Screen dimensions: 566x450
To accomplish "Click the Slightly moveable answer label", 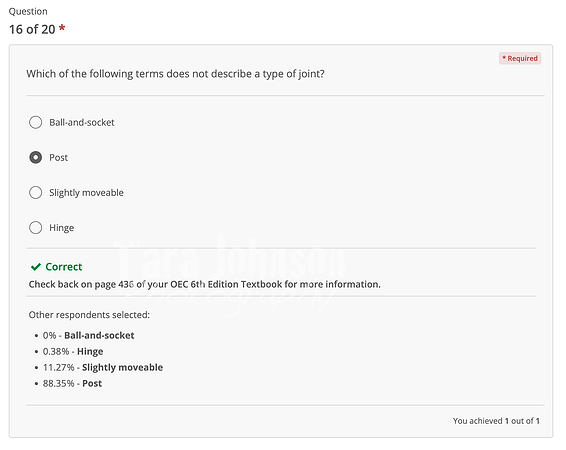I will (x=86, y=193).
